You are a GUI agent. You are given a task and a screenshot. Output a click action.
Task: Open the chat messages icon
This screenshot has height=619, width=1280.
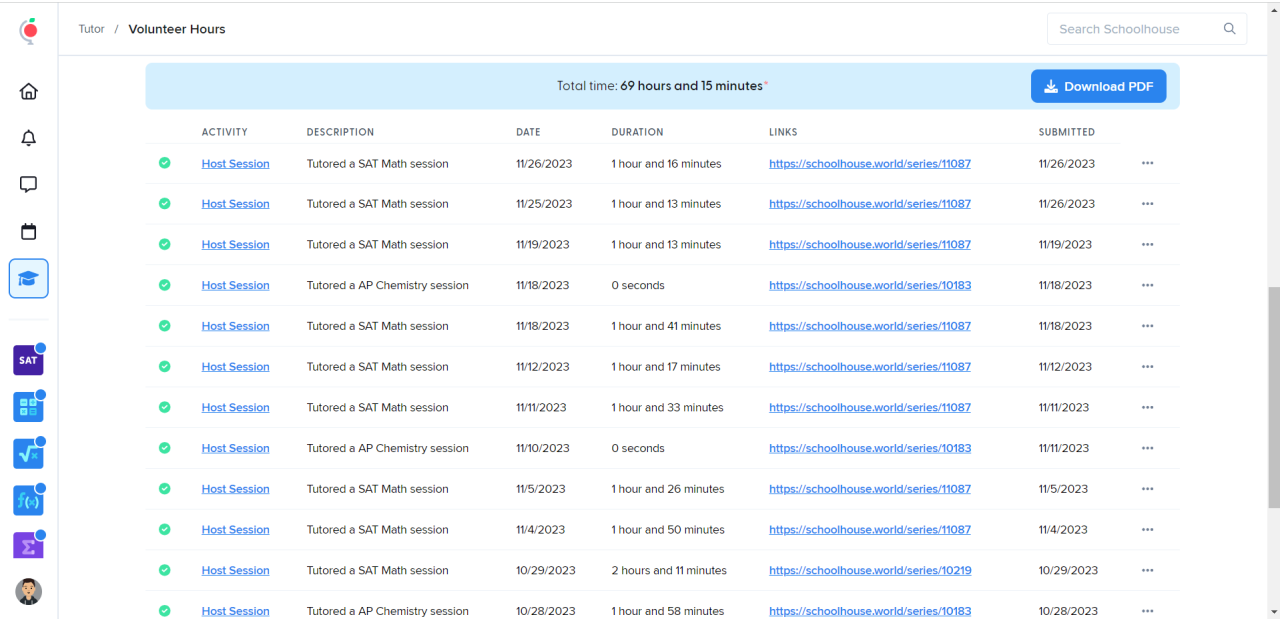point(29,185)
